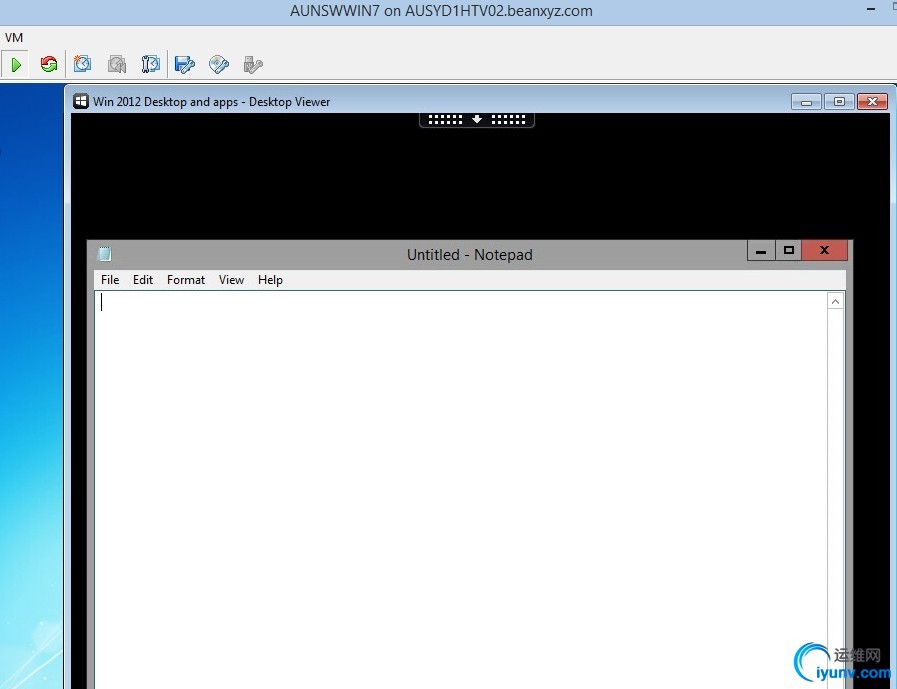897x689 pixels.
Task: Click the red-green Reset VM icon
Action: [x=49, y=64]
